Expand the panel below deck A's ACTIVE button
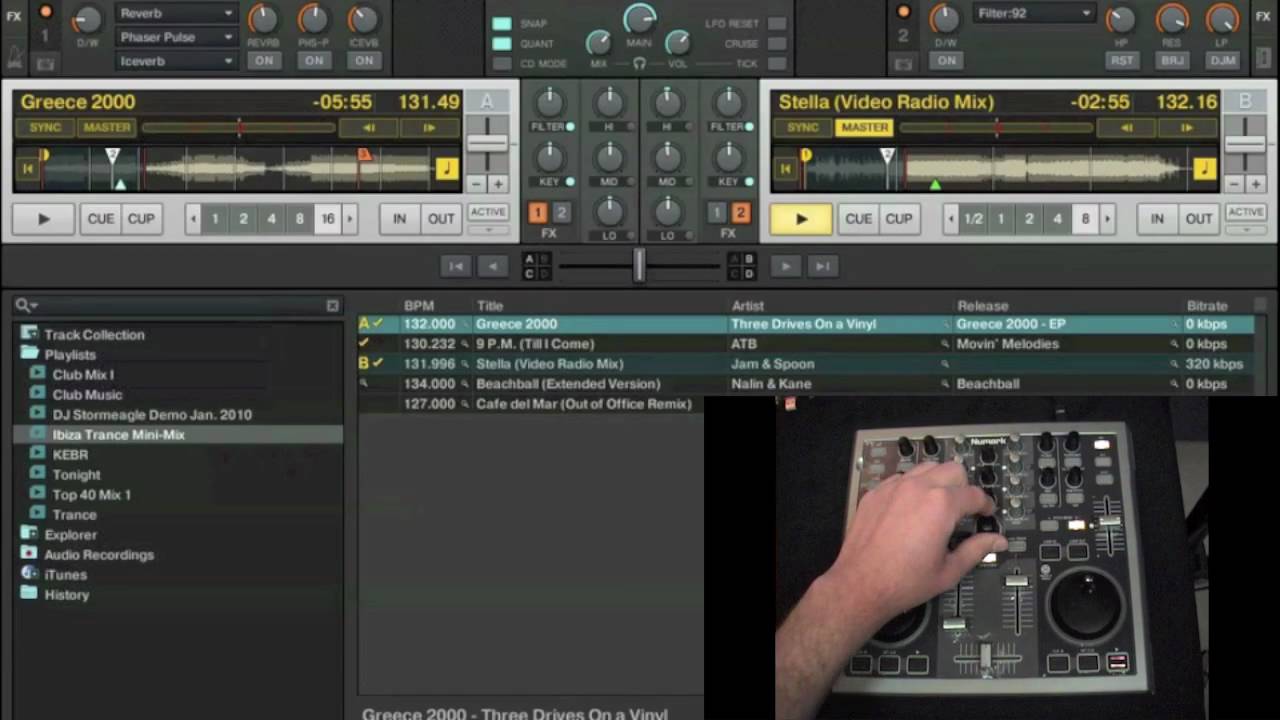 [488, 230]
